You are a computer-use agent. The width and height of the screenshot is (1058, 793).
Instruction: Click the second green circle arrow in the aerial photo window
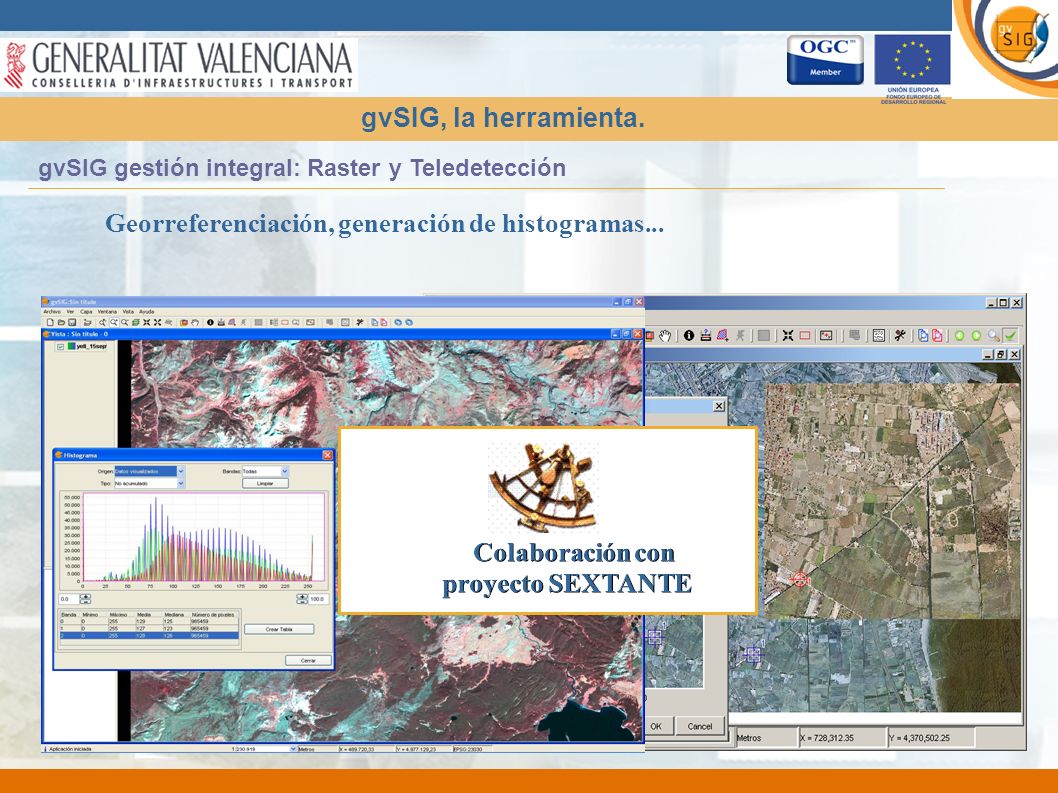[x=976, y=335]
